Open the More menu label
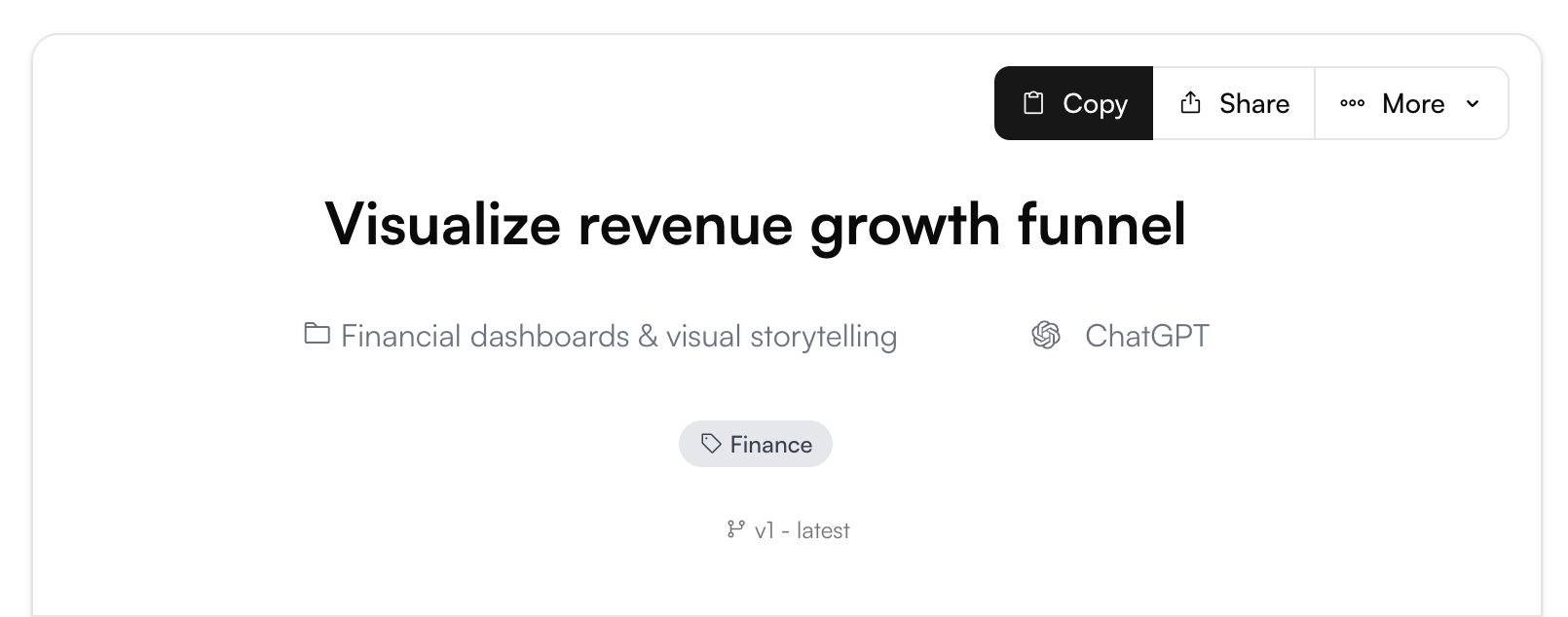This screenshot has width=1568, height=617. [x=1413, y=103]
